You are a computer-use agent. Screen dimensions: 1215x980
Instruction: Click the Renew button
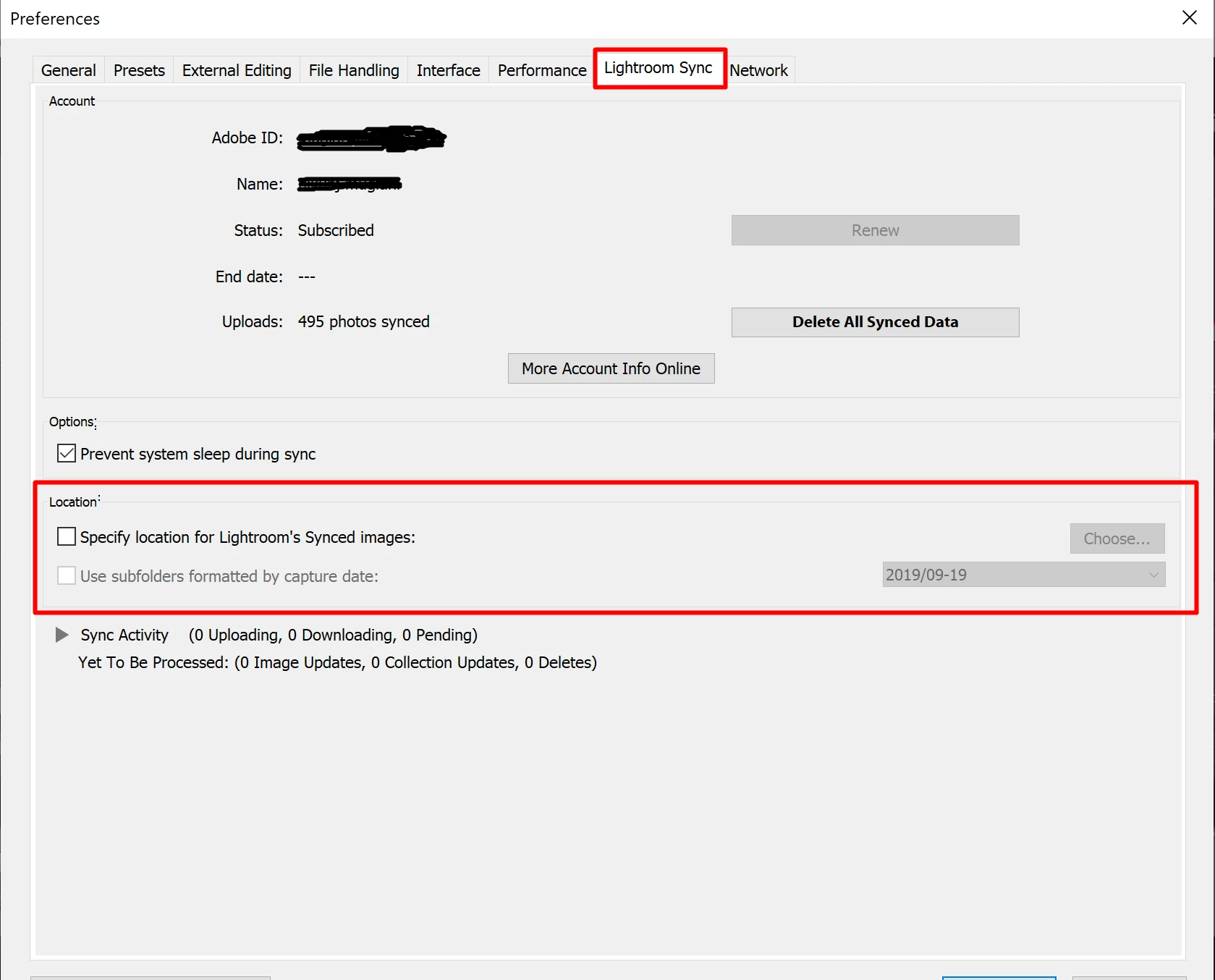click(x=875, y=230)
